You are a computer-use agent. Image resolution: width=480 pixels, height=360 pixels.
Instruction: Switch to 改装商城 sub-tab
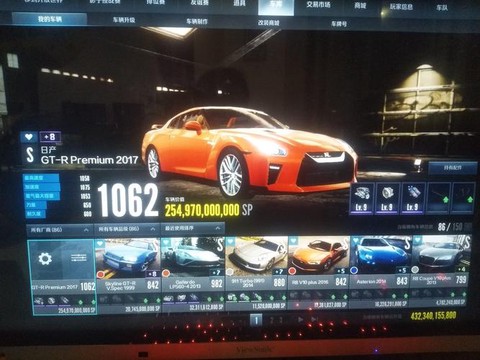click(269, 23)
